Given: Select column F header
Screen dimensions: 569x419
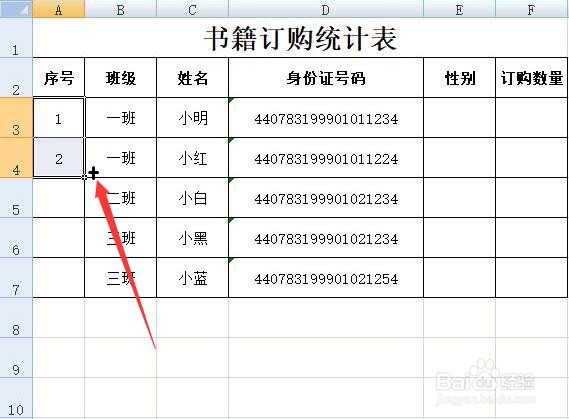Looking at the screenshot, I should (532, 9).
